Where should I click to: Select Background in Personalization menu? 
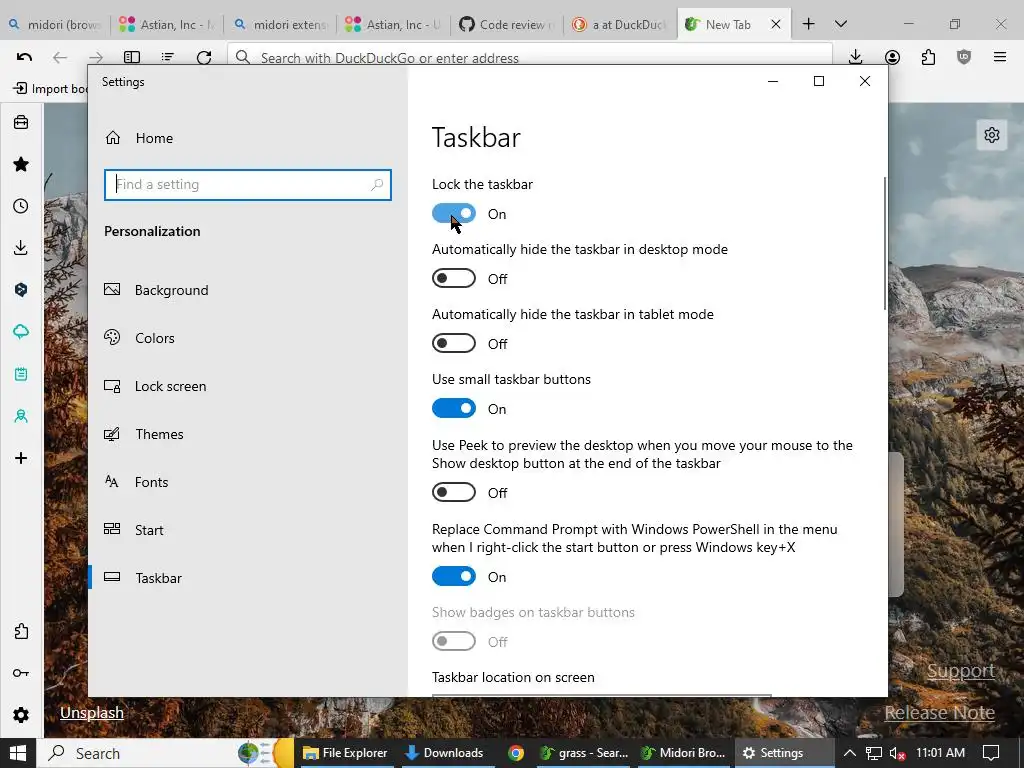tap(248, 290)
